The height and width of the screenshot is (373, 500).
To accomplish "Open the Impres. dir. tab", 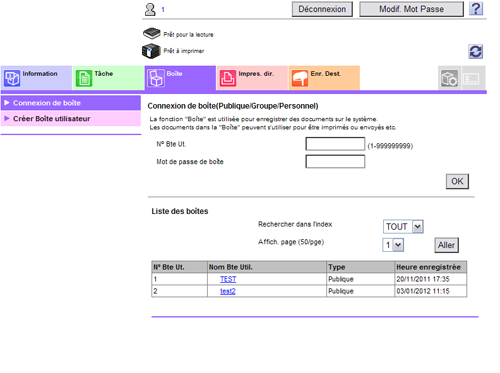I will click(252, 78).
